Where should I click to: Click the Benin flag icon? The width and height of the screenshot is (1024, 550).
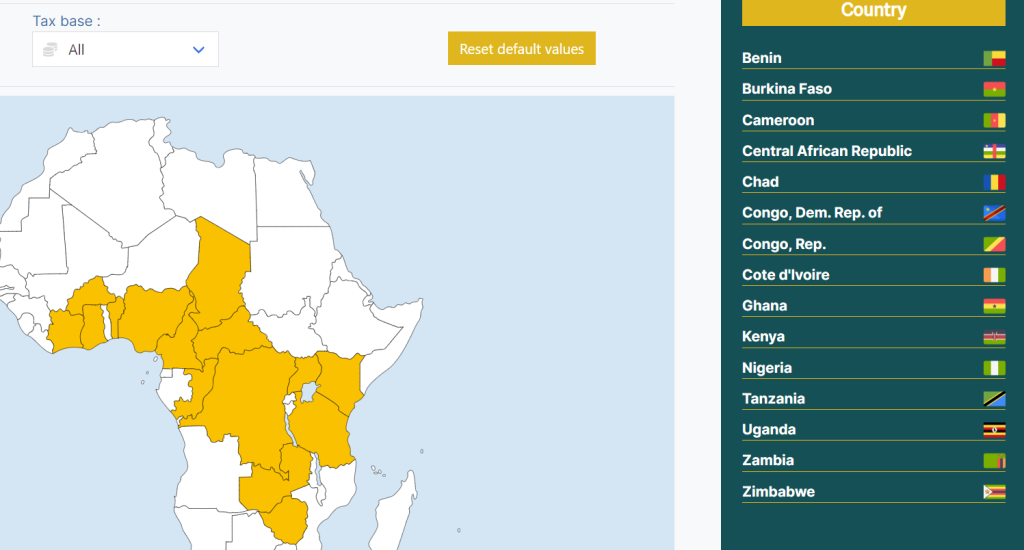point(994,59)
